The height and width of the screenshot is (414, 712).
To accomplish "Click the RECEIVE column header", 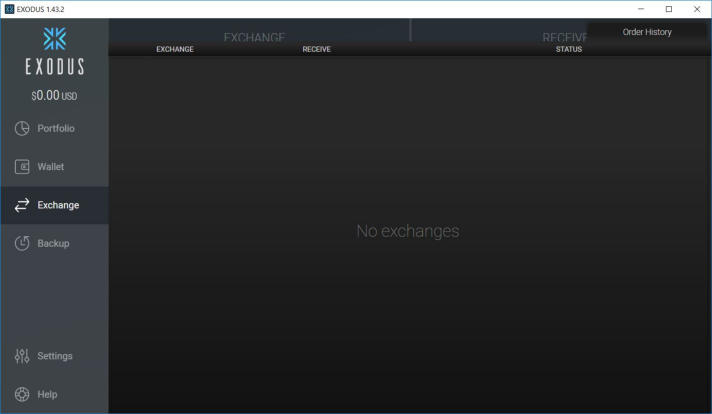I will [x=316, y=49].
